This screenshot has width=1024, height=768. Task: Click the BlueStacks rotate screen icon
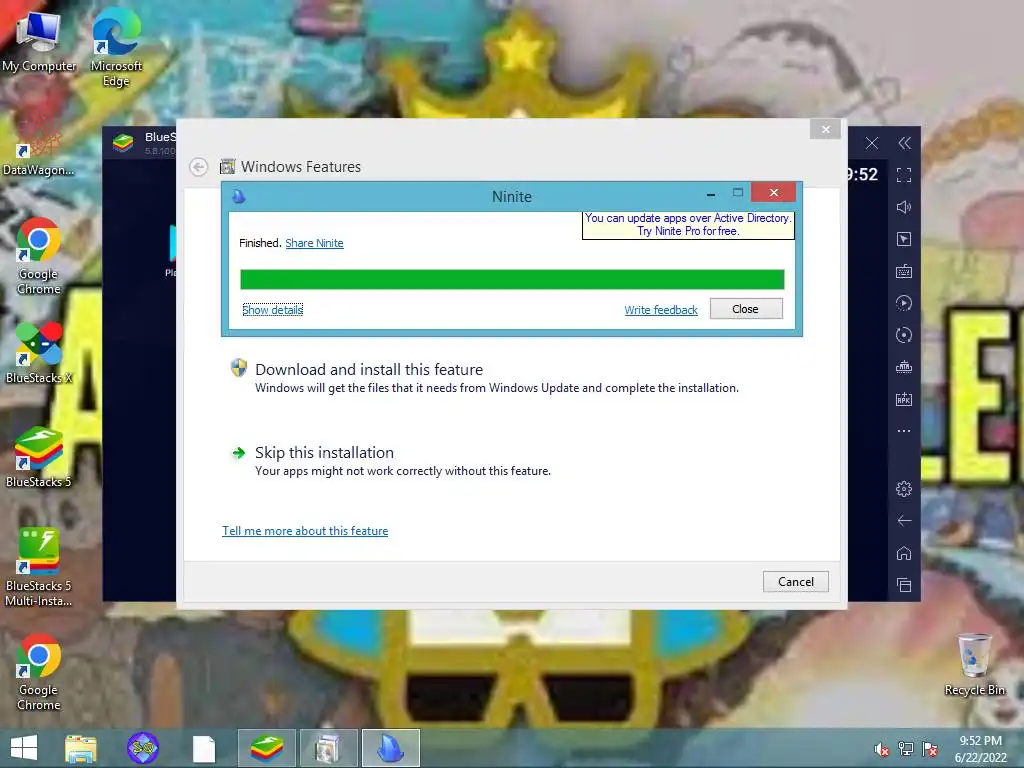pos(904,335)
